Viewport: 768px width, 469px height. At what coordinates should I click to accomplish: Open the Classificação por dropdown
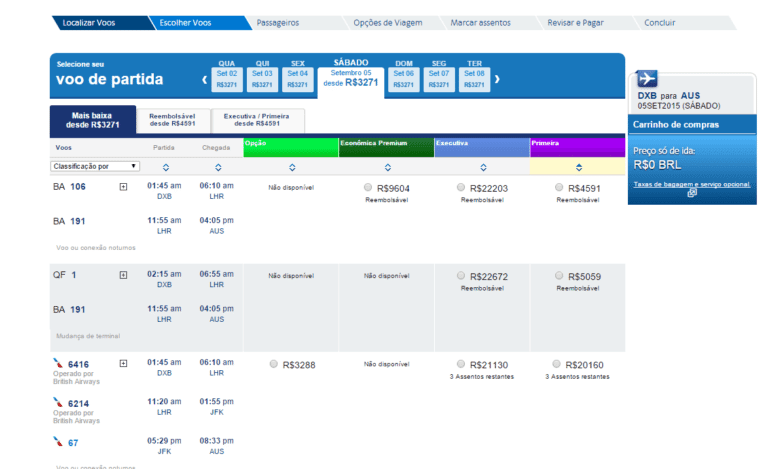click(95, 166)
